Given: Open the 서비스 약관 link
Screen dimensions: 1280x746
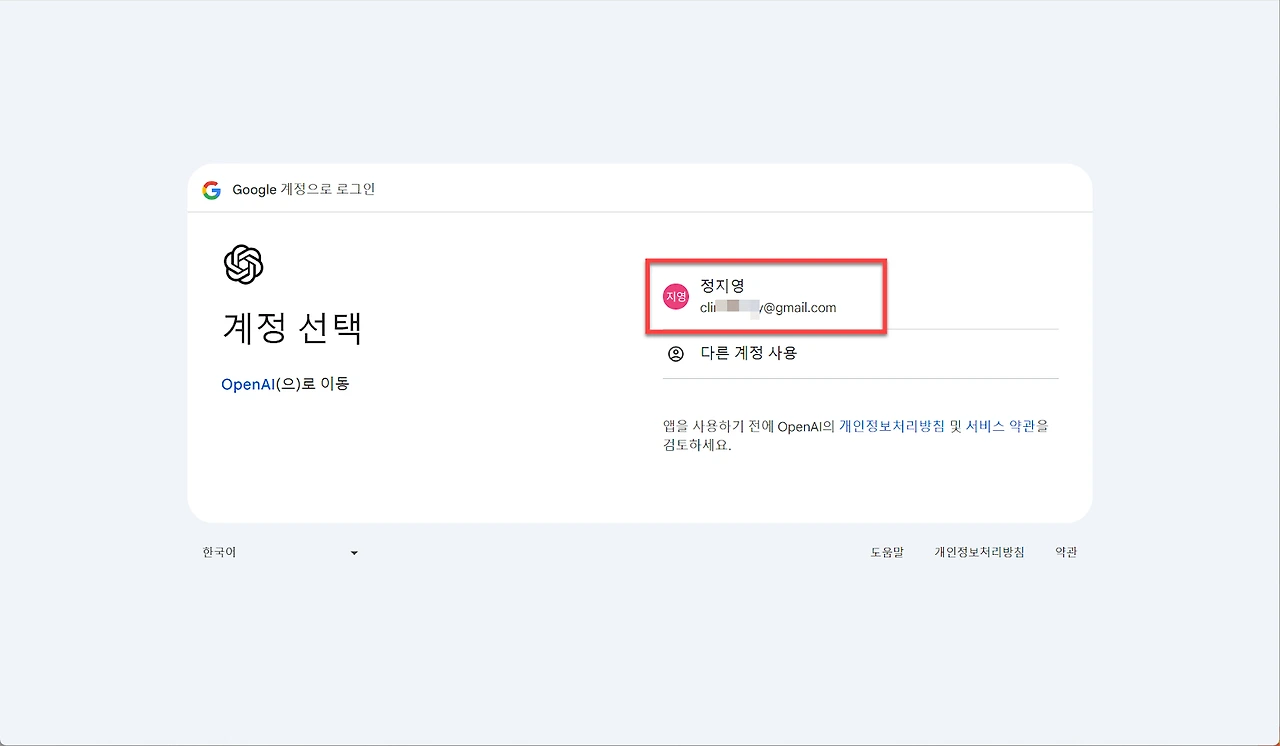Looking at the screenshot, I should coord(1000,426).
